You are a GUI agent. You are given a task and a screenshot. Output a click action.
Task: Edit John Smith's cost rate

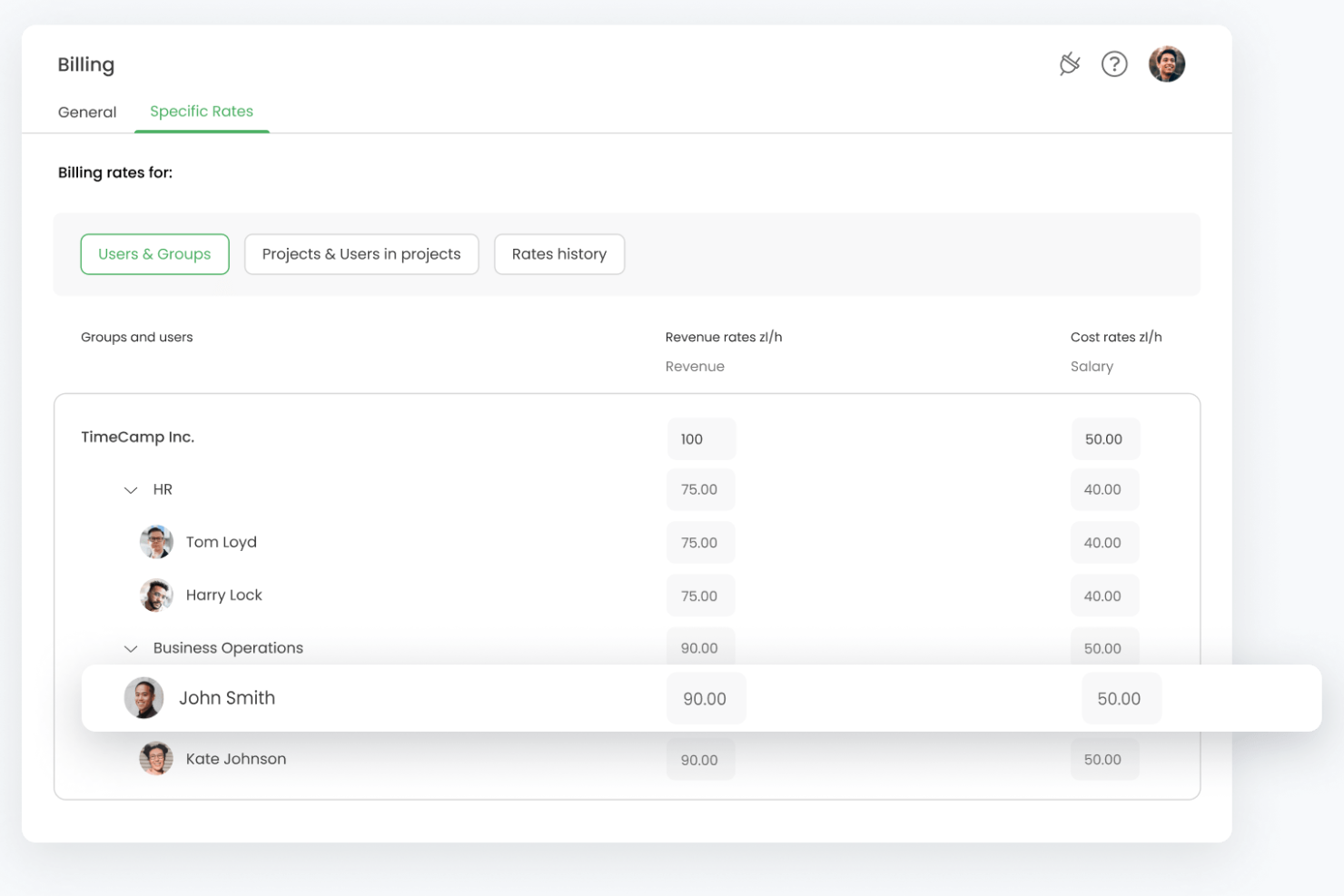[1121, 699]
